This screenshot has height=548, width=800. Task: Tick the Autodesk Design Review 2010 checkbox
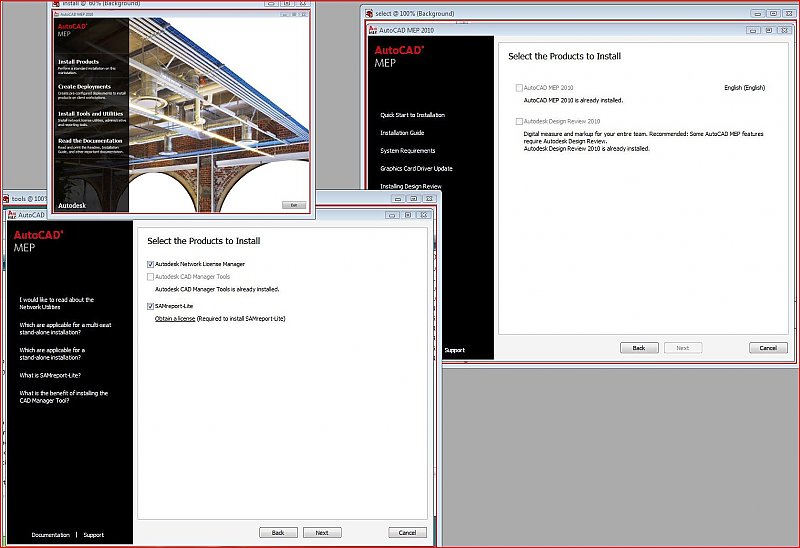coord(519,121)
